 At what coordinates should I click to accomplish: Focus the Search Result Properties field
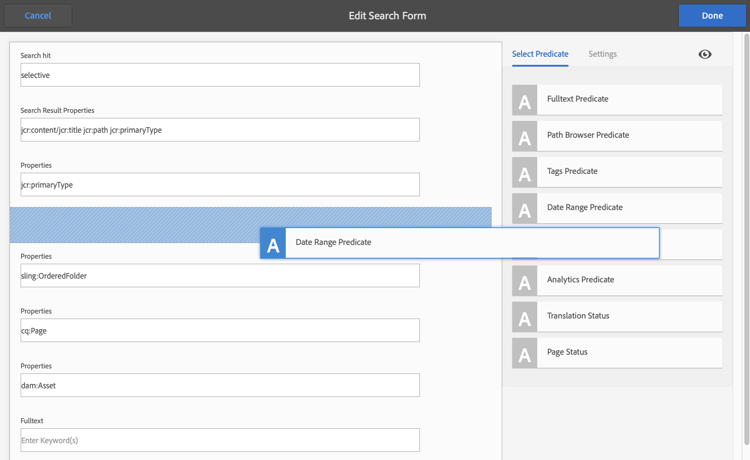coord(220,130)
